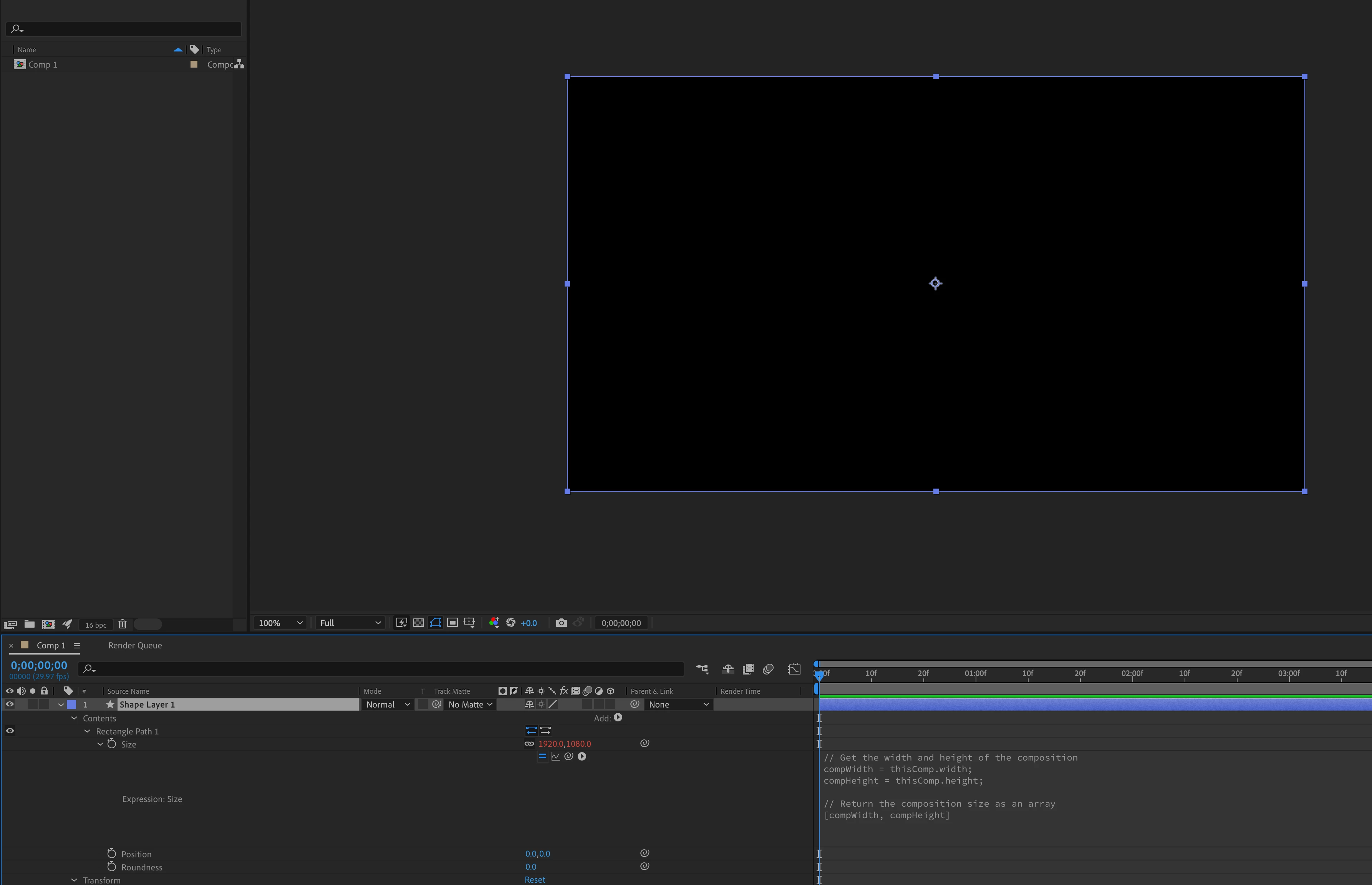Click the trash icon to delete selected item

(x=123, y=624)
